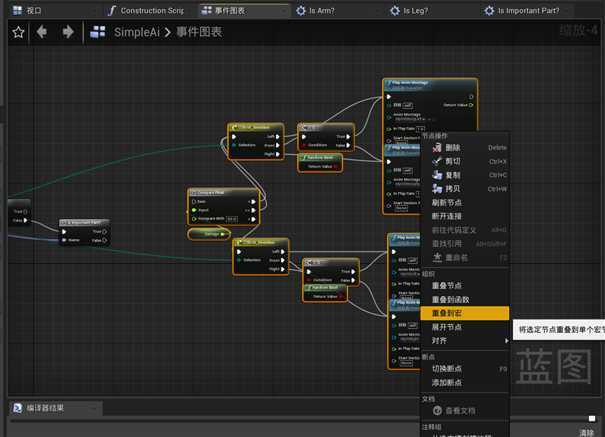
Task: Open the 编译器结果 tab
Action: [x=55, y=408]
